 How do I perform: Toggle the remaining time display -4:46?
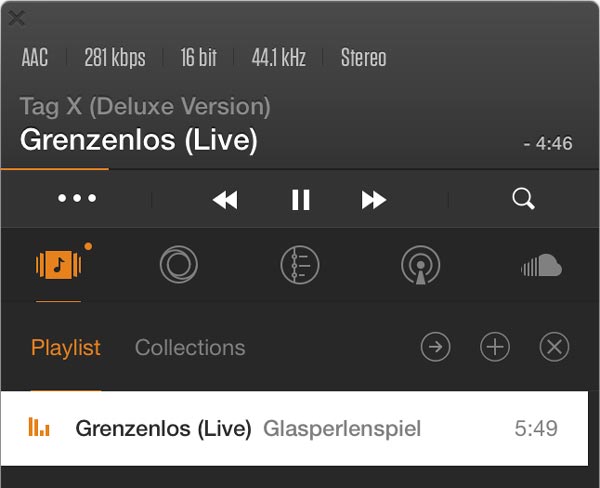click(x=548, y=144)
